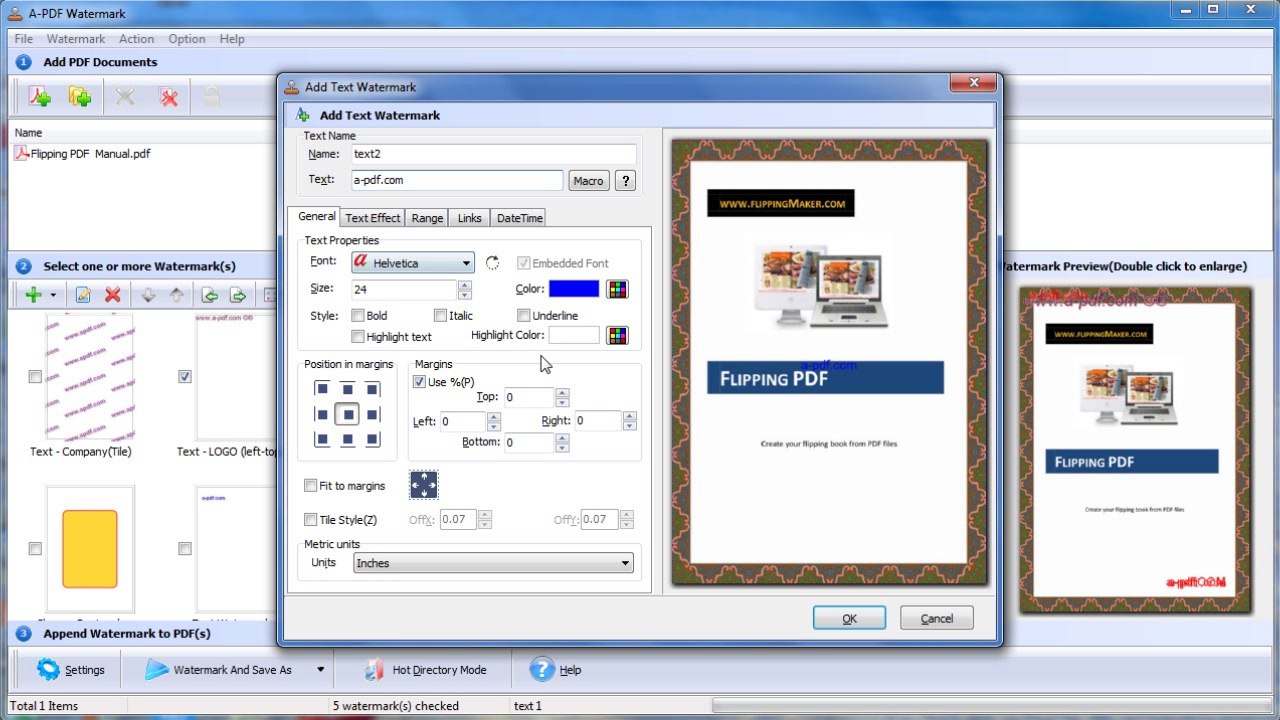The width and height of the screenshot is (1280, 720).
Task: Open the Units dropdown showing Inches
Action: (494, 563)
